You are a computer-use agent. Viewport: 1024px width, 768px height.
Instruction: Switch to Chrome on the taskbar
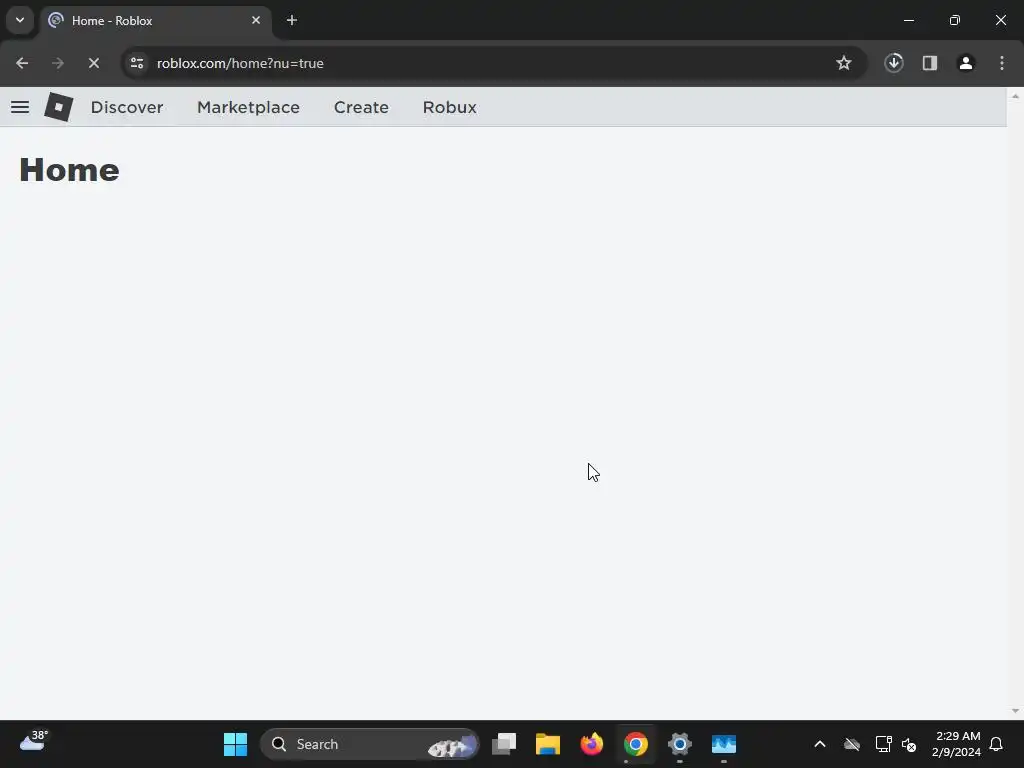635,744
